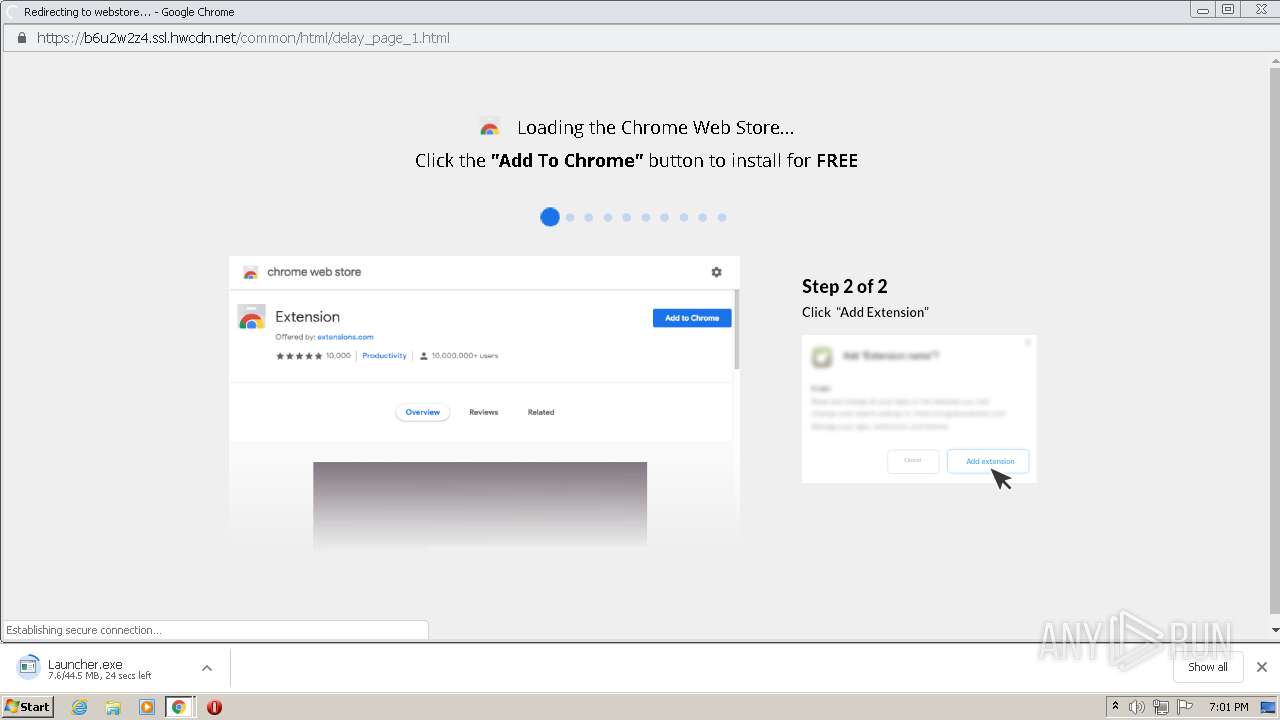1280x720 pixels.
Task: Click the URL address bar
Action: pyautogui.click(x=640, y=38)
